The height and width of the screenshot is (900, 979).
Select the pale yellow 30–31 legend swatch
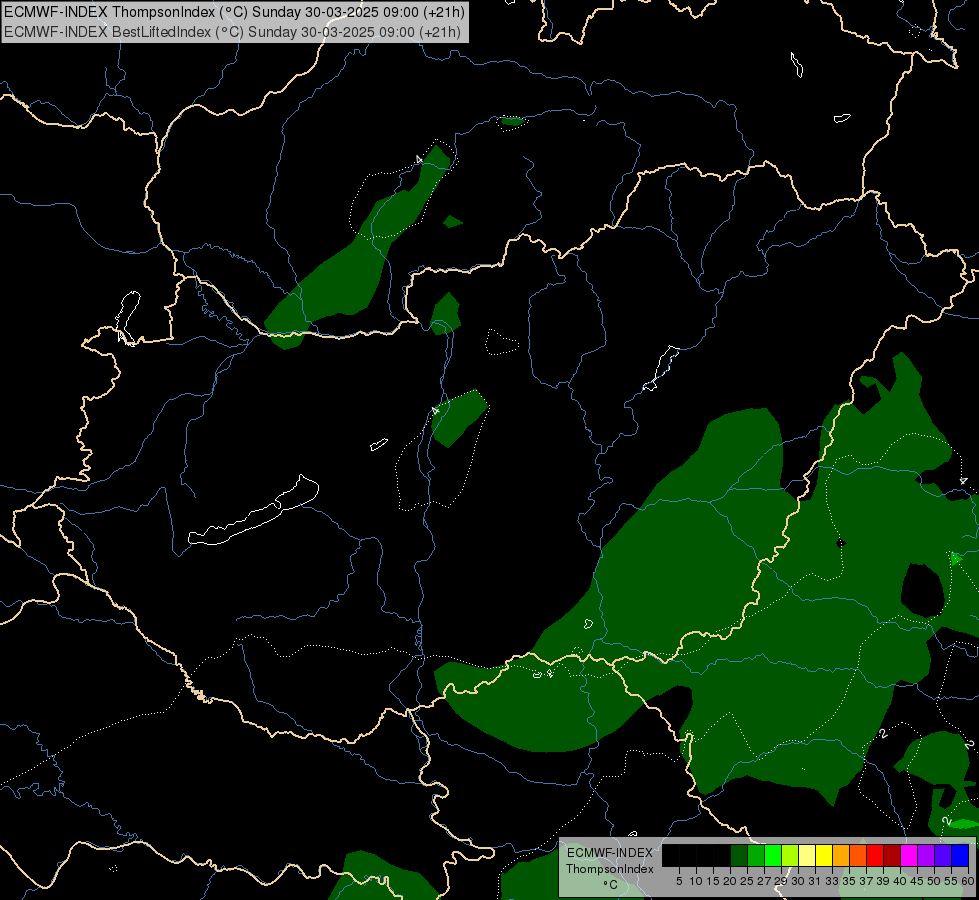click(807, 855)
